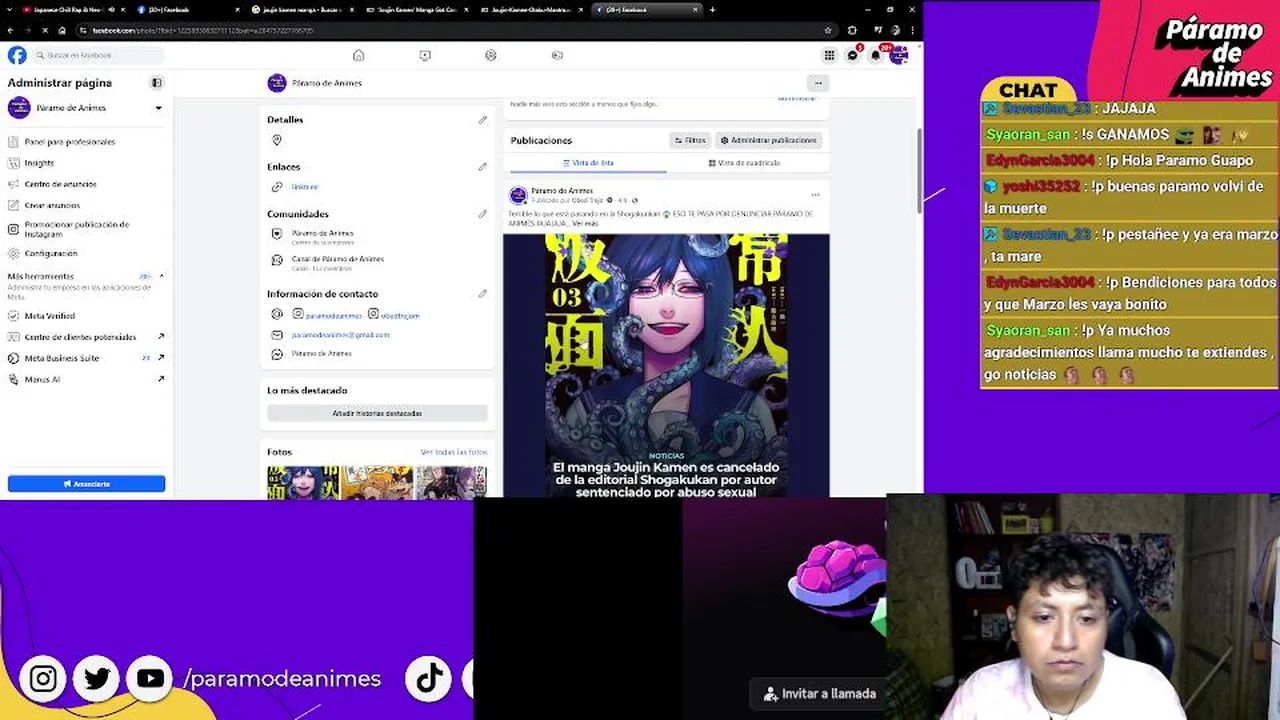Open the Facebook apps grid menu
The width and height of the screenshot is (1280, 720).
(829, 55)
